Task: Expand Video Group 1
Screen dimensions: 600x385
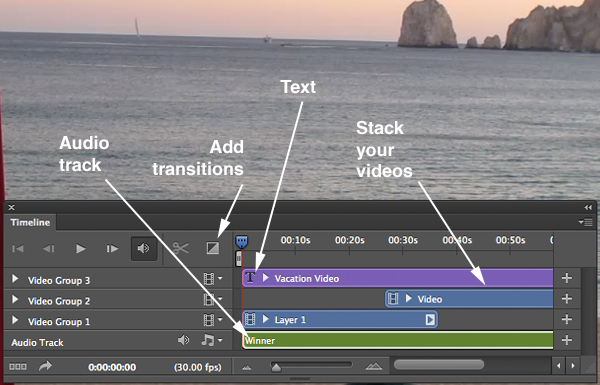Action: click(x=15, y=320)
